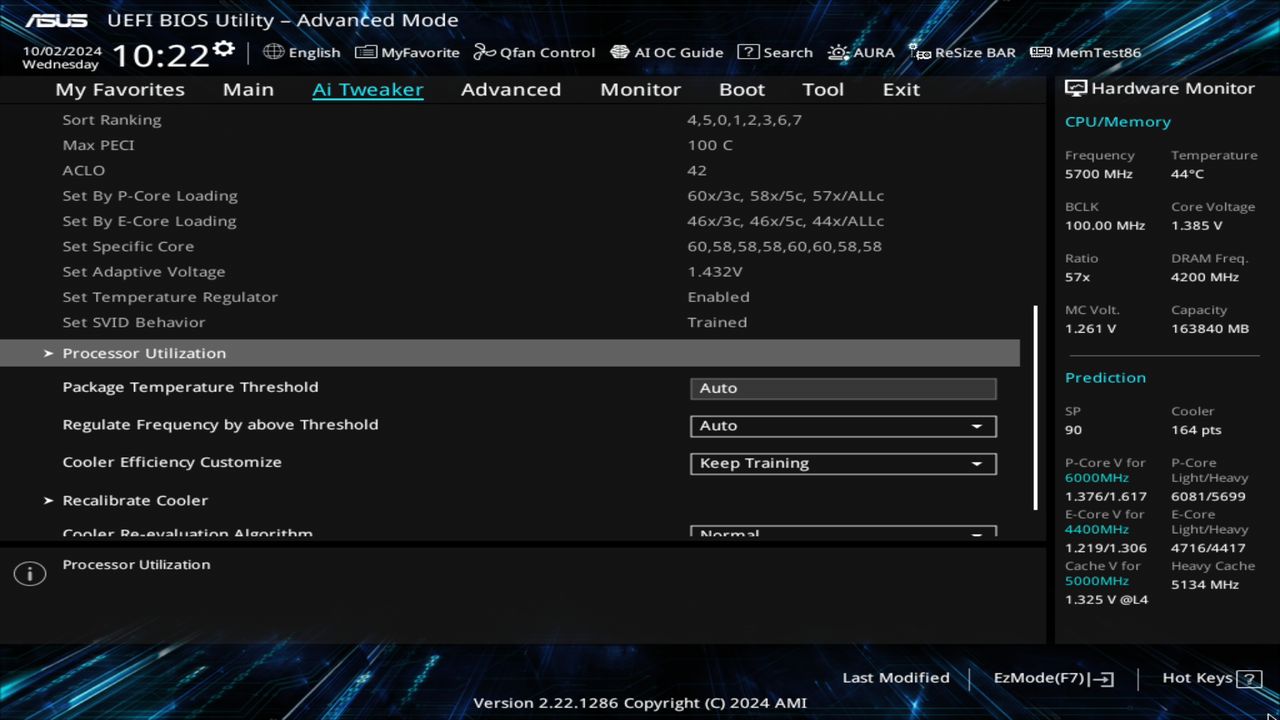Screen dimensions: 1280x720
Task: Open the Boot menu
Action: tap(742, 89)
